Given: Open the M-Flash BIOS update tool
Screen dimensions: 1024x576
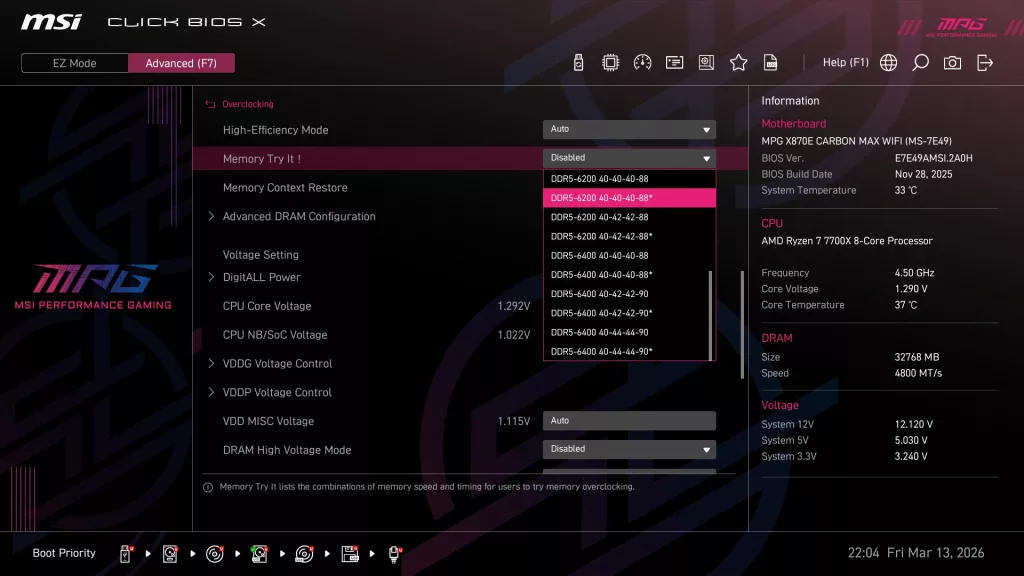Looking at the screenshot, I should tap(578, 62).
